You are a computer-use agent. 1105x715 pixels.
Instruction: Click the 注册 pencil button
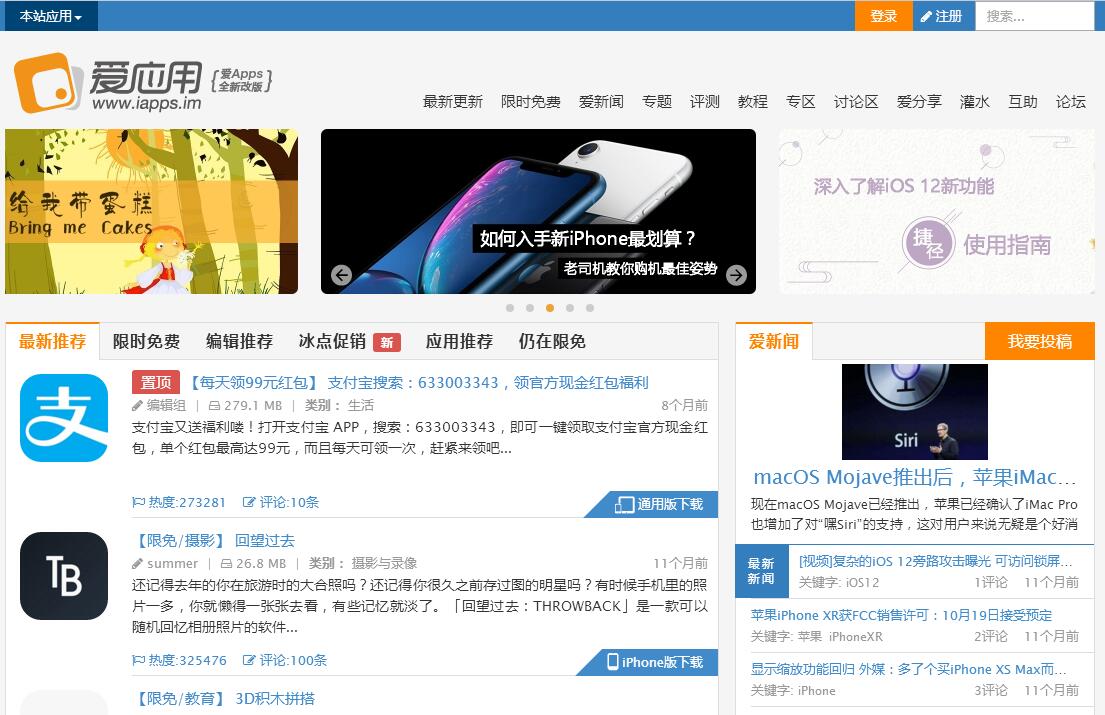coord(942,16)
